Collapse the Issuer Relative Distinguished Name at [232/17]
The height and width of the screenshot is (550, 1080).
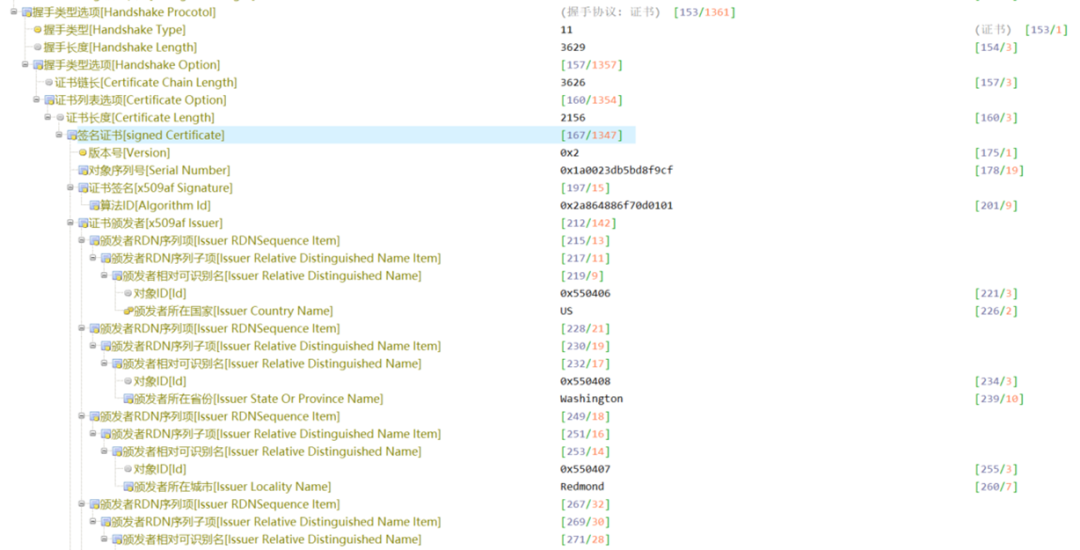point(104,363)
